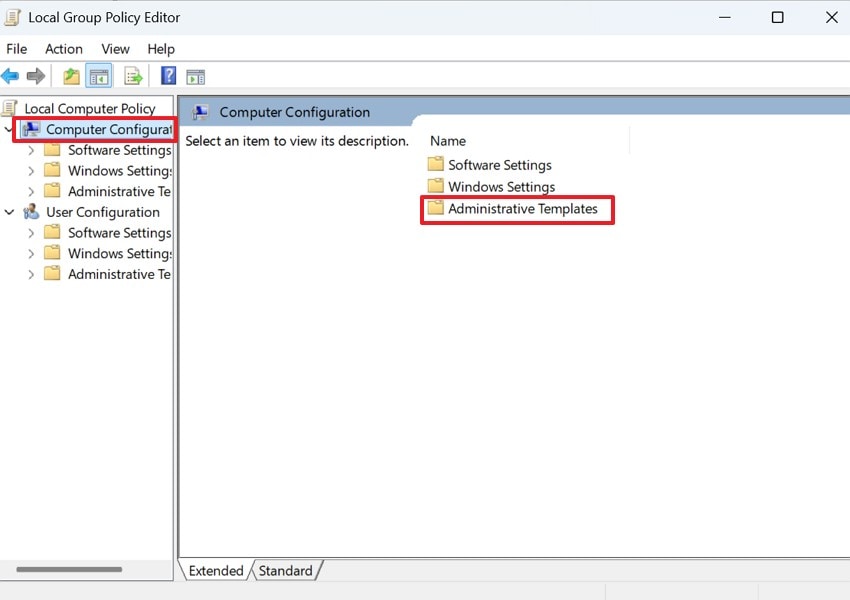Select Computer Configuration in the tree
Screen dimensions: 850x600
[109, 129]
